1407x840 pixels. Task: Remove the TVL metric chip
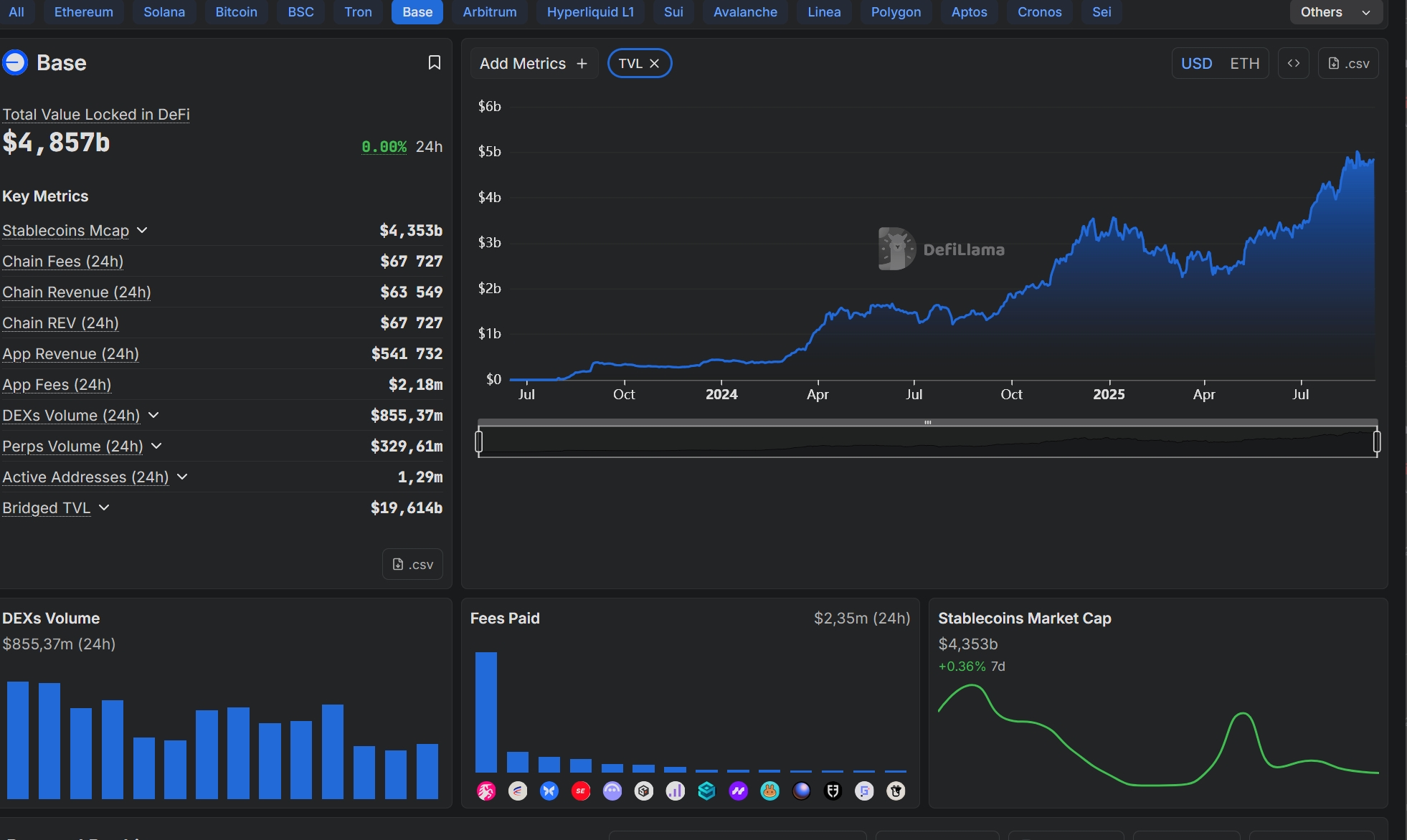pos(654,63)
